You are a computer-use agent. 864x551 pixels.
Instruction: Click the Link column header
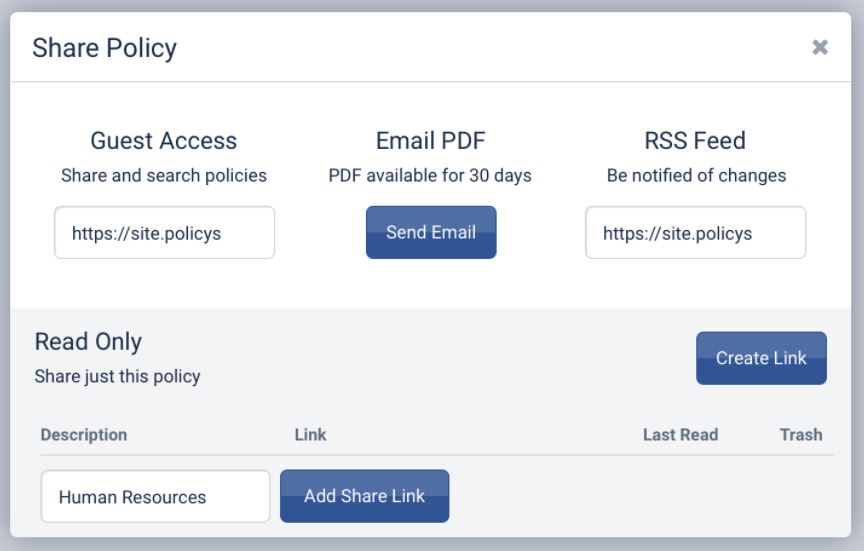(x=310, y=435)
